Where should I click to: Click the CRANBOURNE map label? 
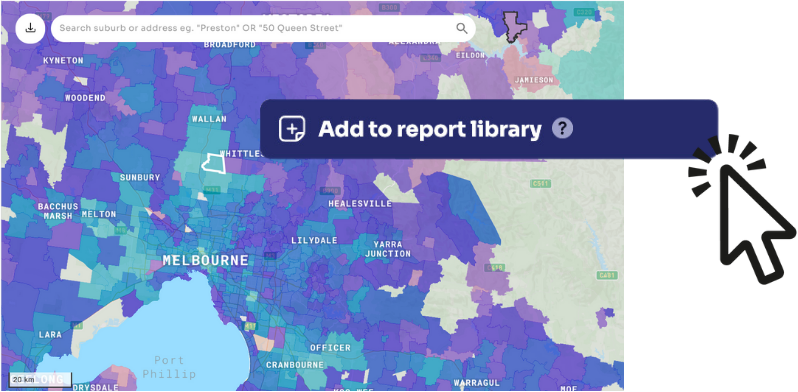coord(295,365)
